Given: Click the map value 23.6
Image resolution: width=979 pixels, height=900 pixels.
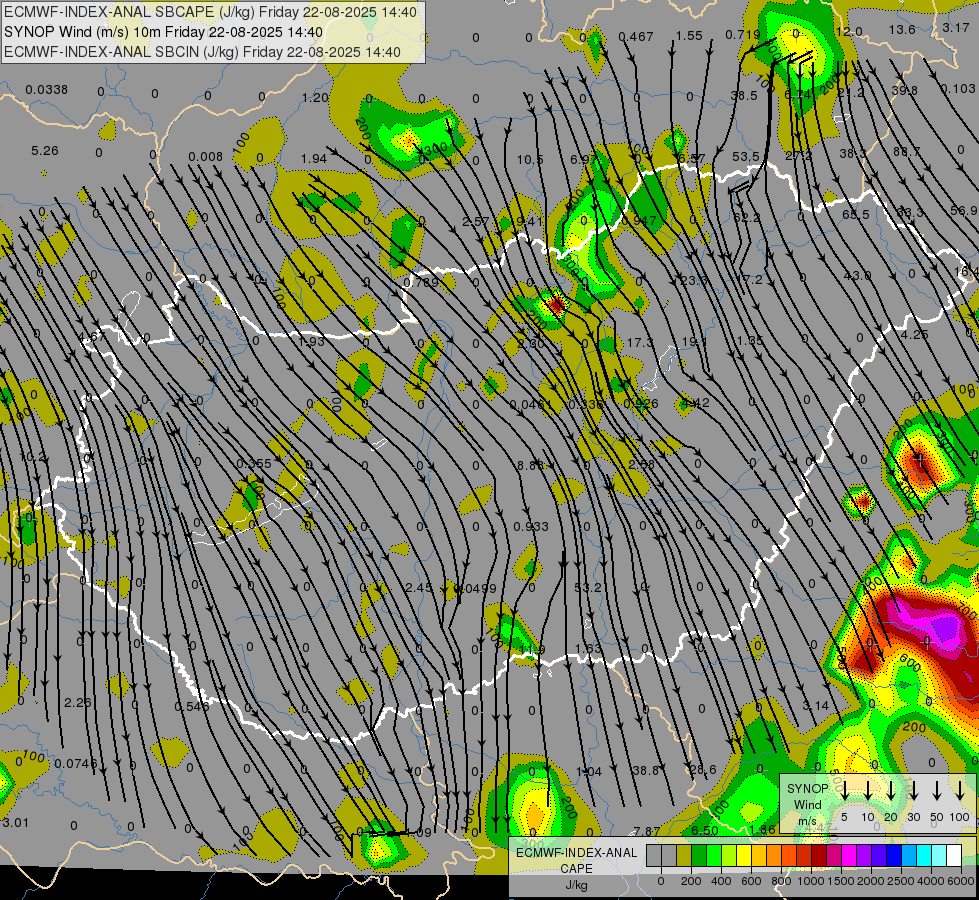Looking at the screenshot, I should pyautogui.click(x=694, y=280).
